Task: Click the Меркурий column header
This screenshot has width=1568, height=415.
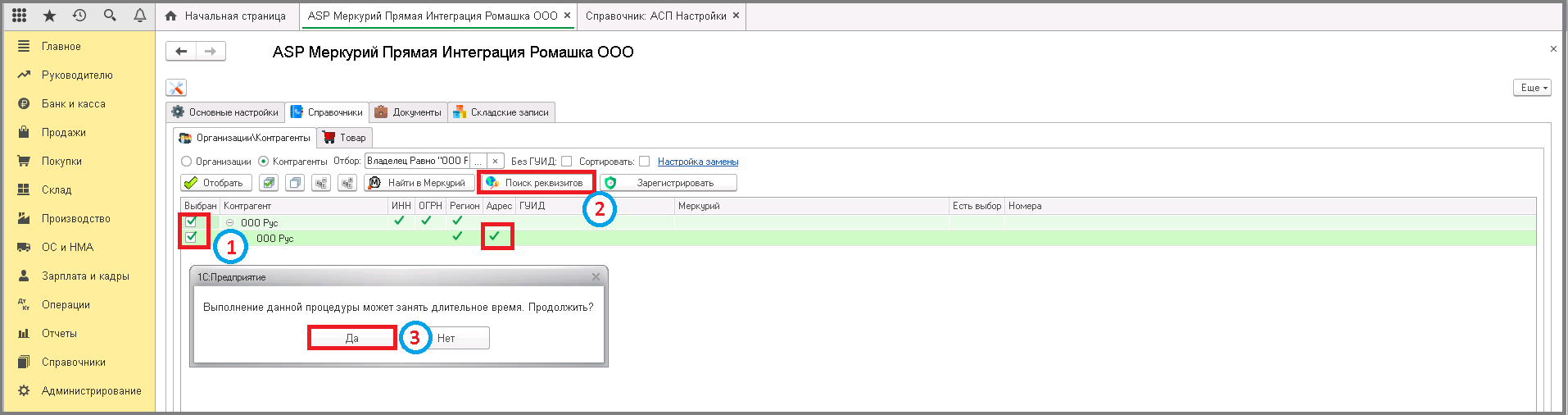Action: coord(812,206)
